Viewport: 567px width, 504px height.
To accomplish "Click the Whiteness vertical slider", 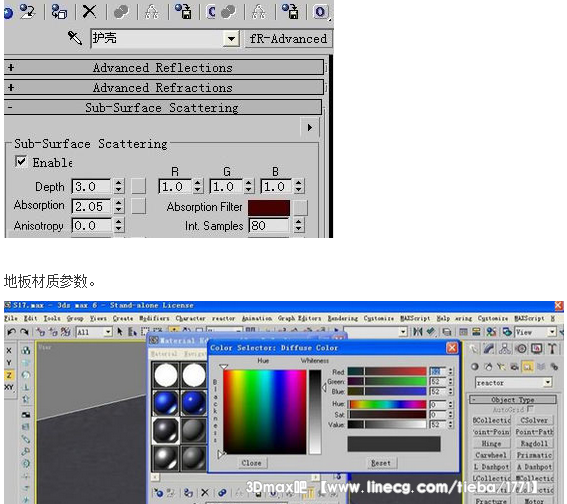I will click(x=315, y=411).
